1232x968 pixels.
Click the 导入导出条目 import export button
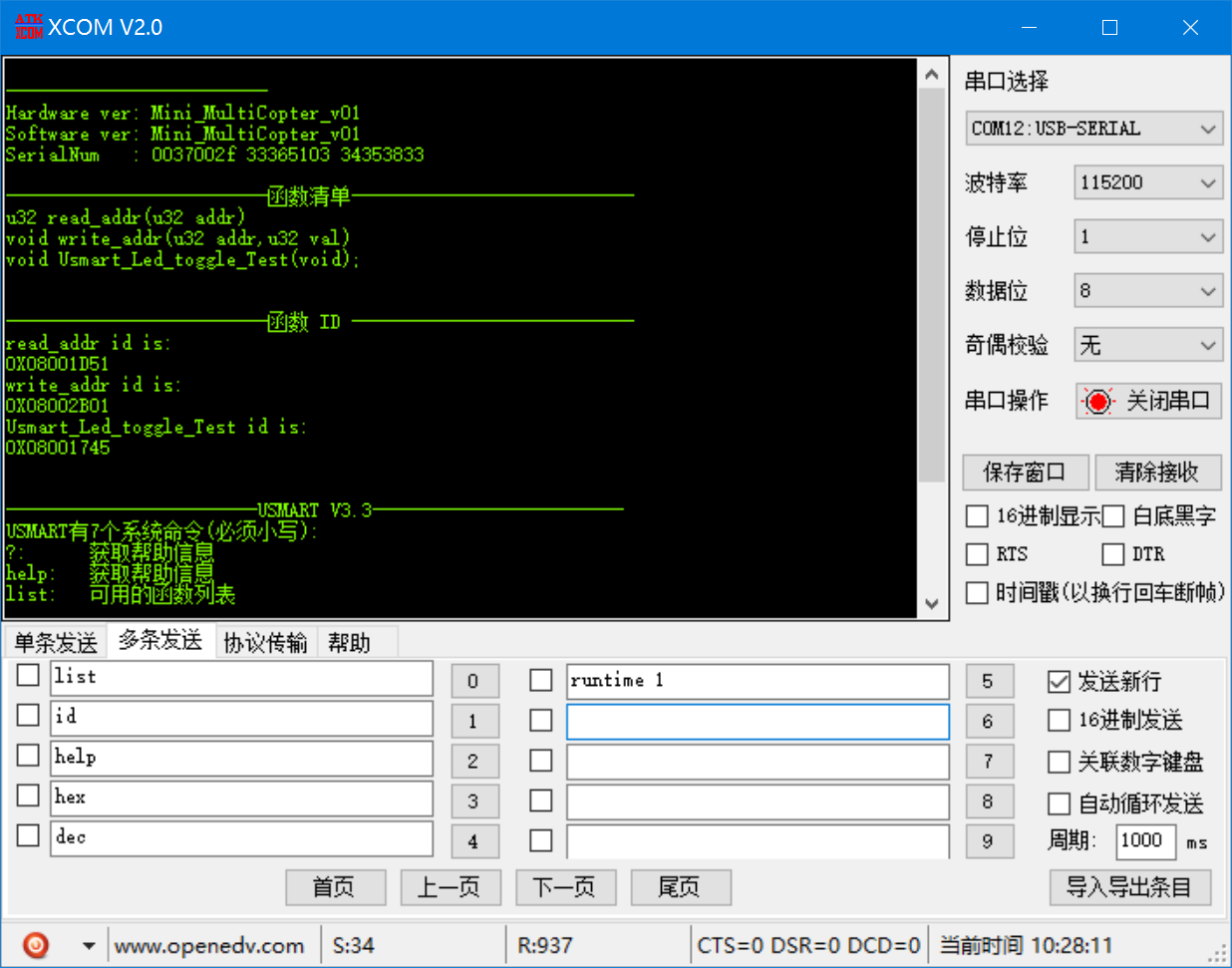(1130, 887)
